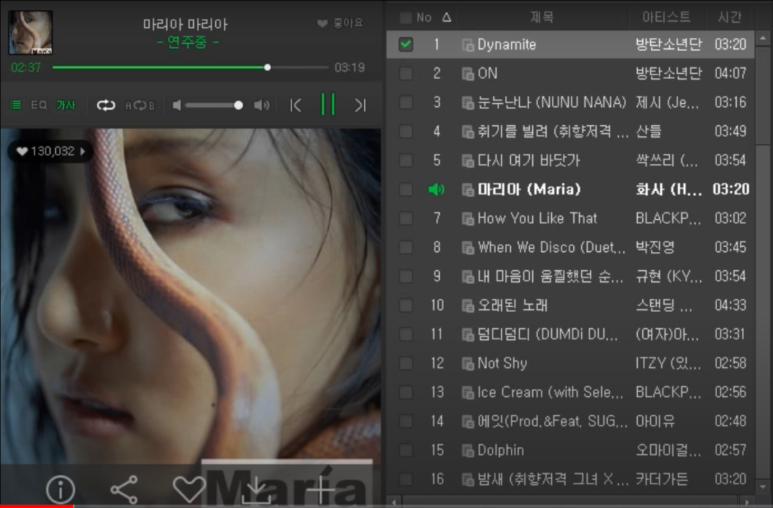Click the file icon beside ON
Screen dimensions: 773x508
point(468,74)
